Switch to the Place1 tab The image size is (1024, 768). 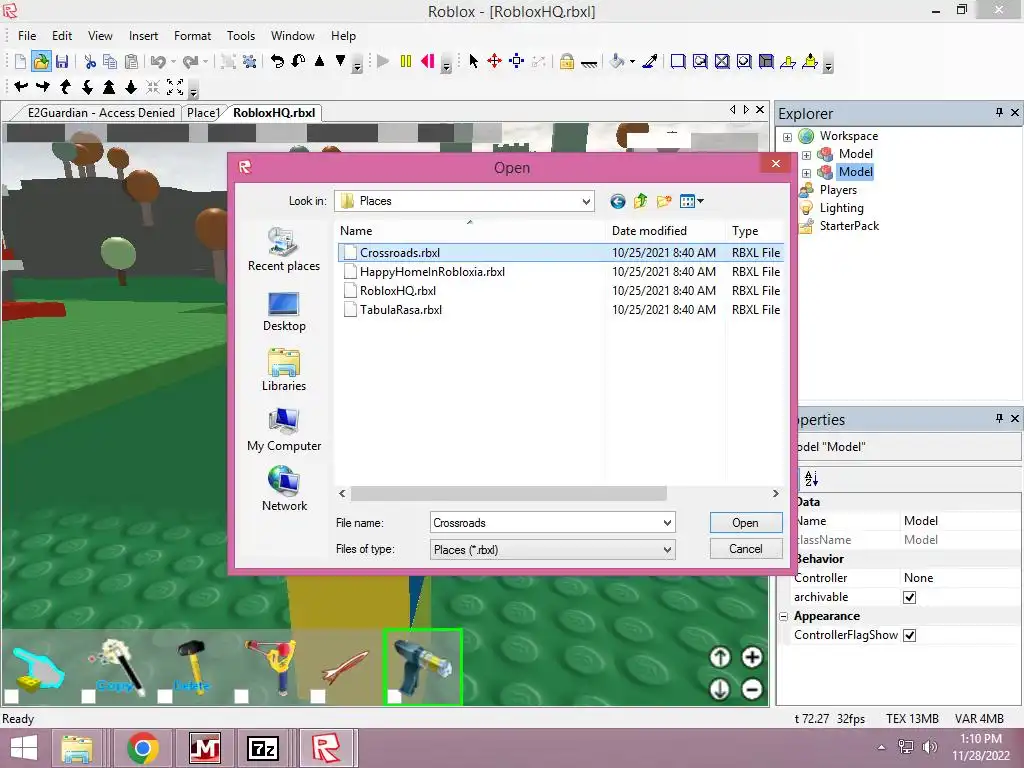(203, 112)
